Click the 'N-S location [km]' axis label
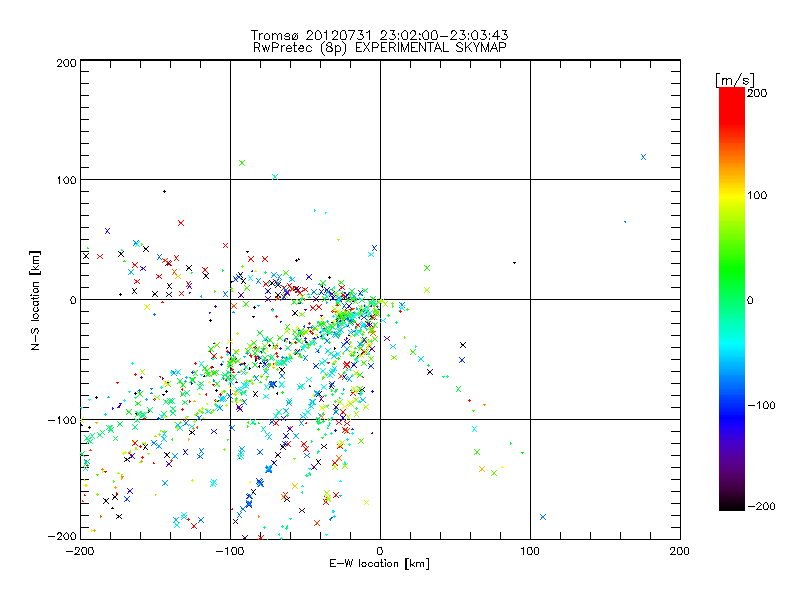Image resolution: width=800 pixels, height=600 pixels. coord(35,300)
